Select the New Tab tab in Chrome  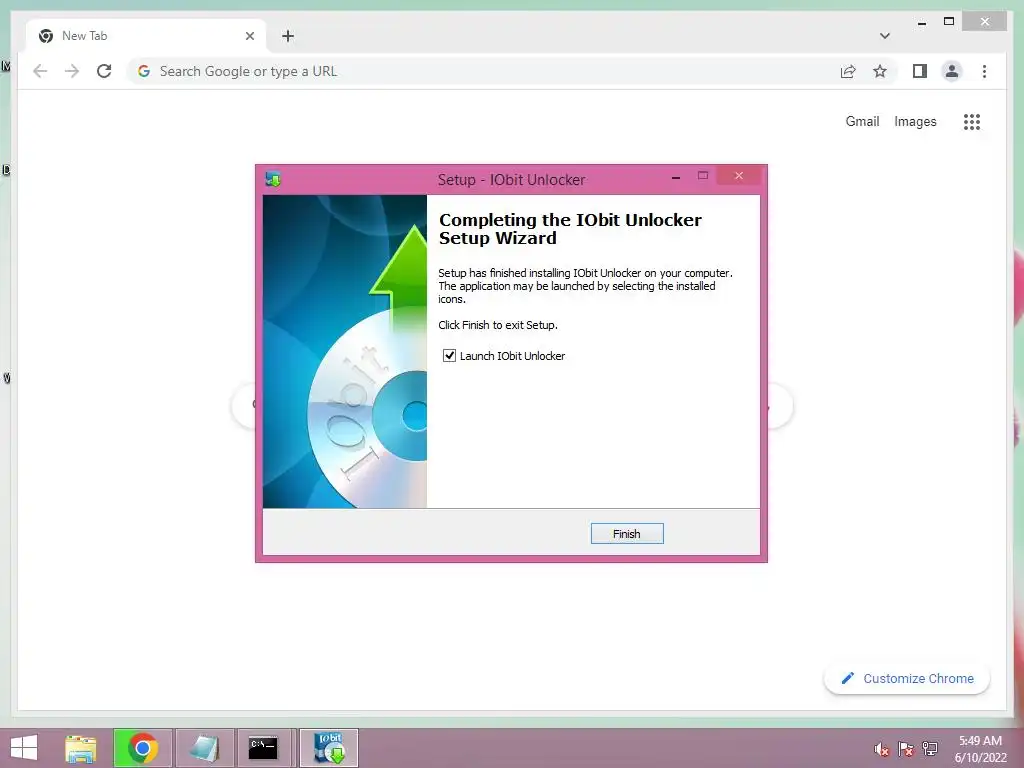pos(147,36)
